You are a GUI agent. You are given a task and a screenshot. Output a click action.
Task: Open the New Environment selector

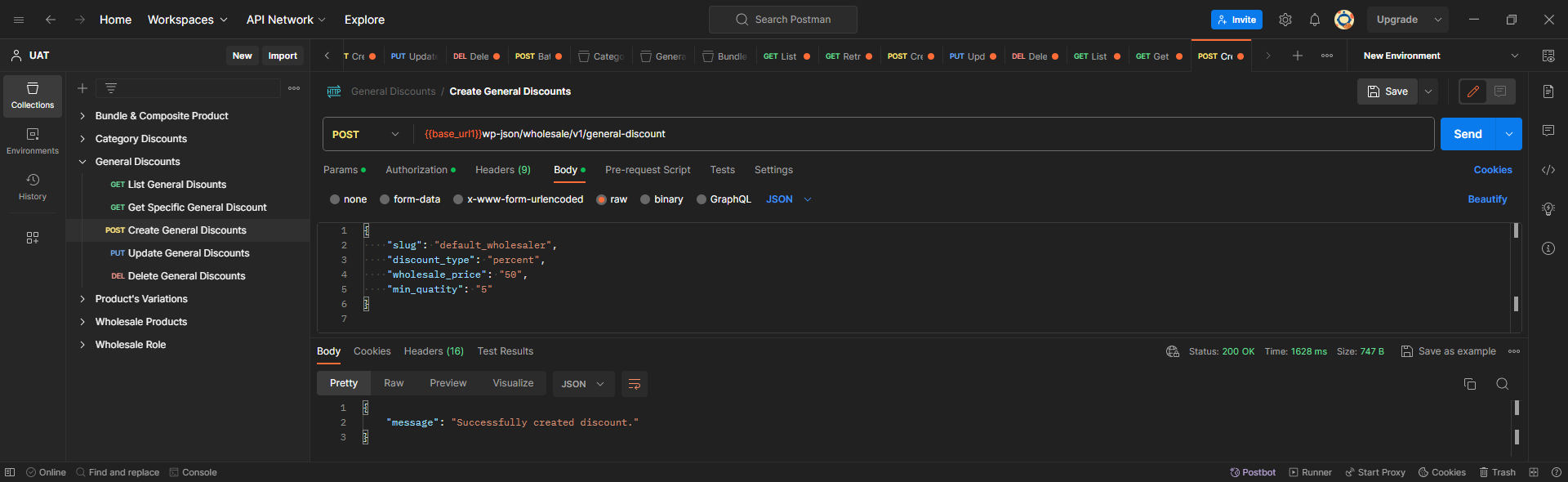pos(1441,56)
